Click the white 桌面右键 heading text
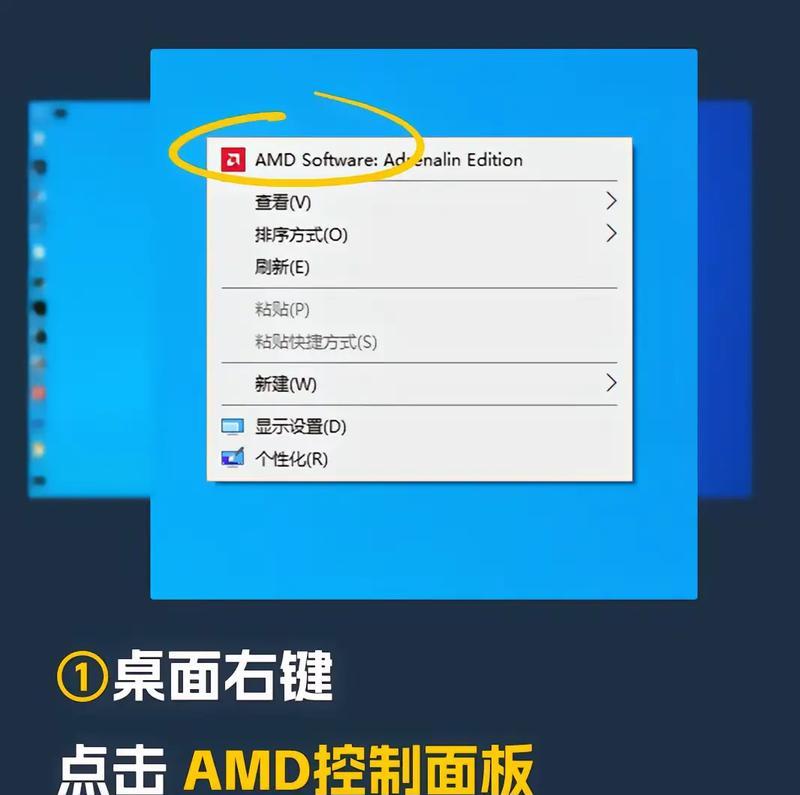Screen dimensions: 800x795 click(222, 676)
